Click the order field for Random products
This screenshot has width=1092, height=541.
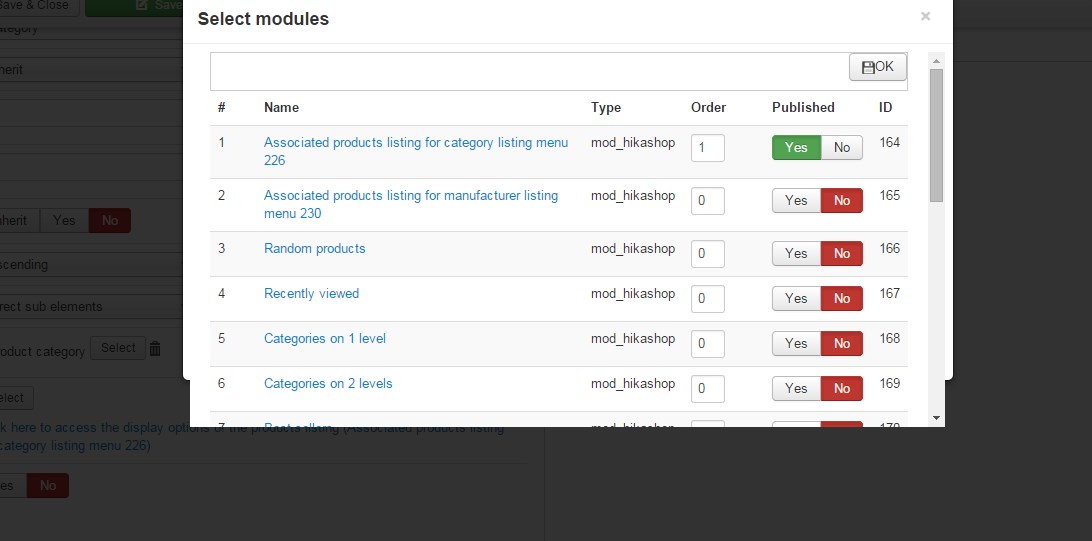(707, 254)
